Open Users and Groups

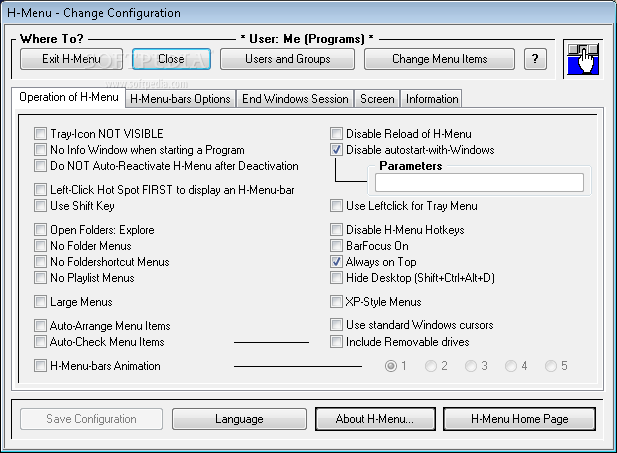(x=288, y=59)
